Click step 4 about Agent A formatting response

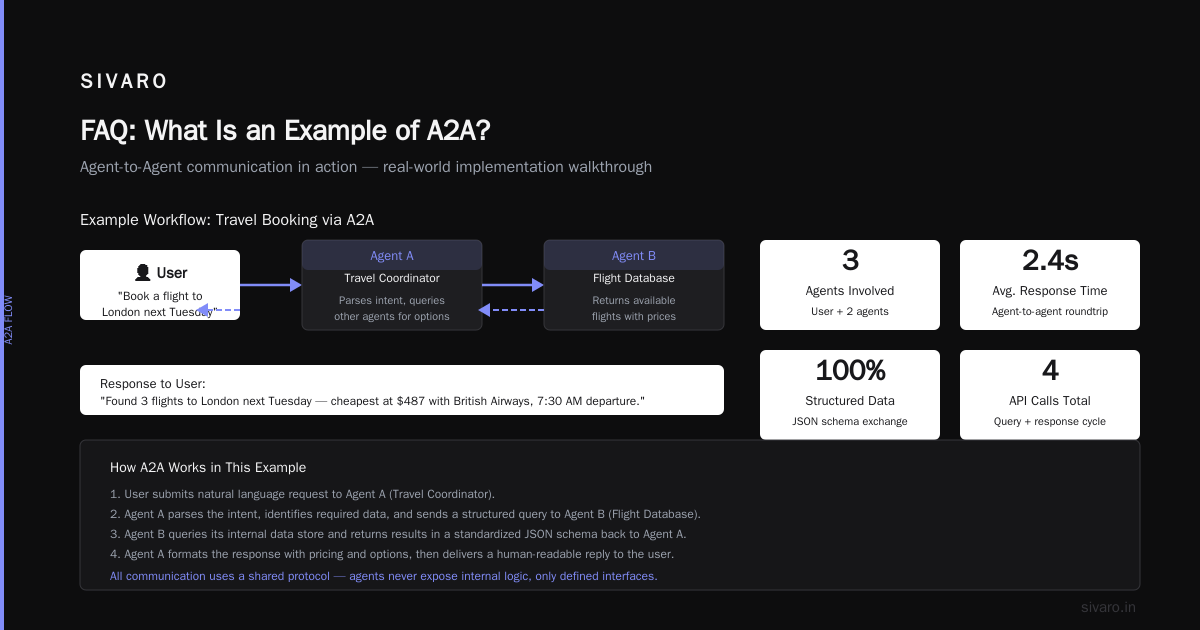[x=392, y=554]
